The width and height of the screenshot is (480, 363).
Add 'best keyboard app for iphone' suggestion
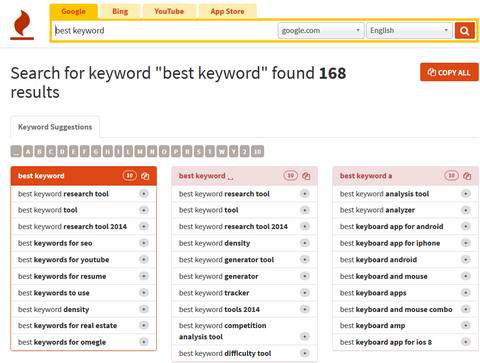466,243
